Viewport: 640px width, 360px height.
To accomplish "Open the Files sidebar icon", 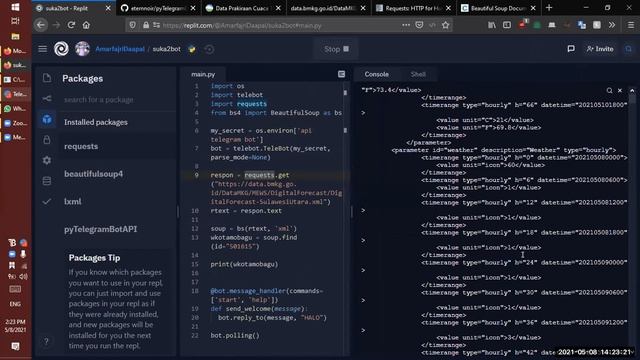I will pos(47,78).
